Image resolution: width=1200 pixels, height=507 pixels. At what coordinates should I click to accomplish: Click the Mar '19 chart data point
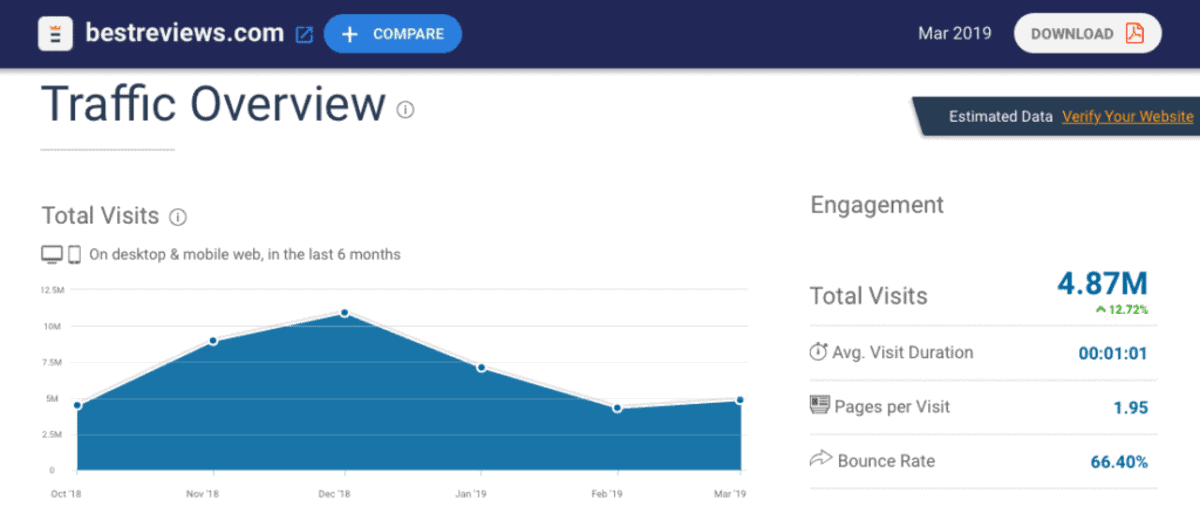740,400
